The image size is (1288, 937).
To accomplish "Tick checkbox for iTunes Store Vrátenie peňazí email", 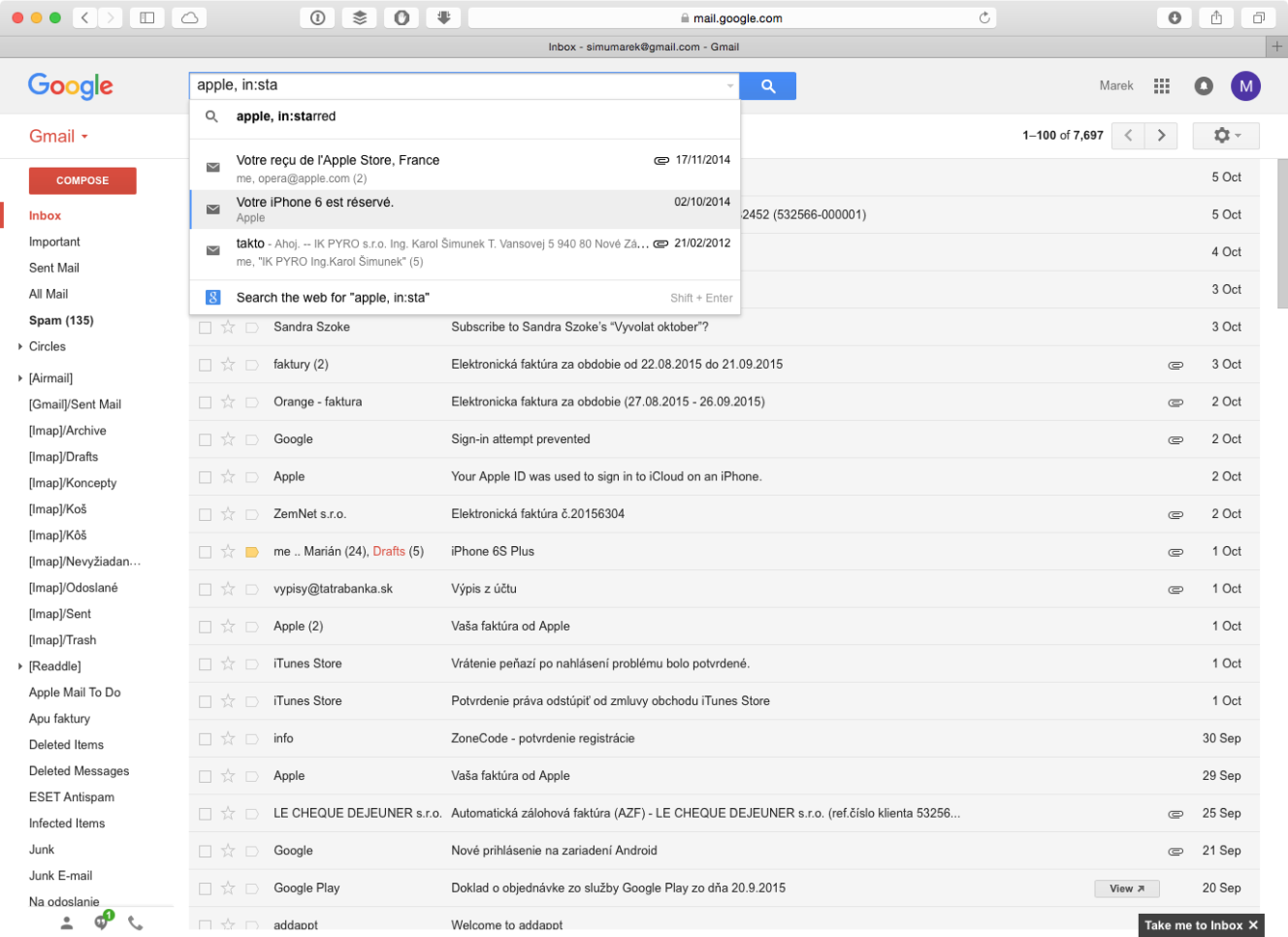I will (x=205, y=664).
